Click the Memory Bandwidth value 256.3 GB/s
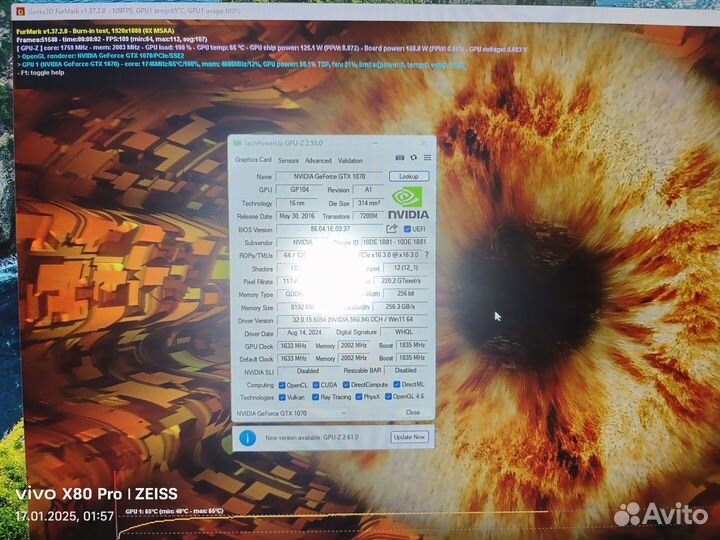 point(401,306)
